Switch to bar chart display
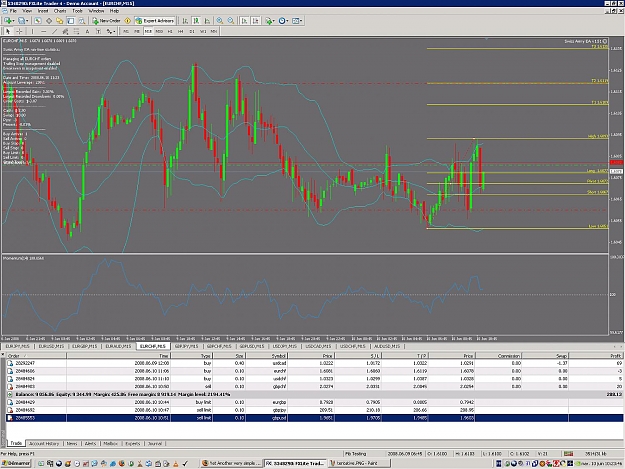Viewport: 625px width, 469px height. tap(185, 21)
